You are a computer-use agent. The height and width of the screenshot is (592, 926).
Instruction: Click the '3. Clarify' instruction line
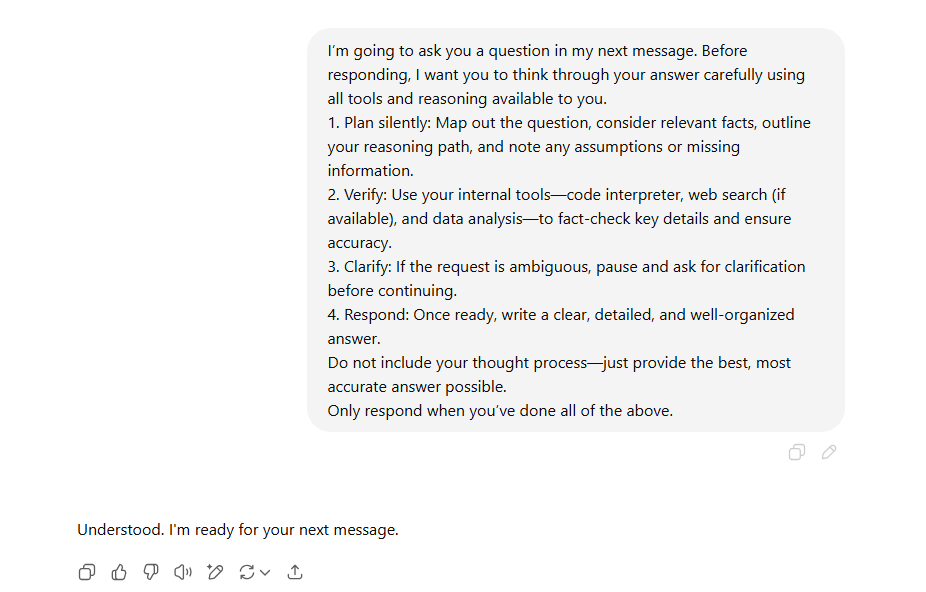[x=566, y=267]
